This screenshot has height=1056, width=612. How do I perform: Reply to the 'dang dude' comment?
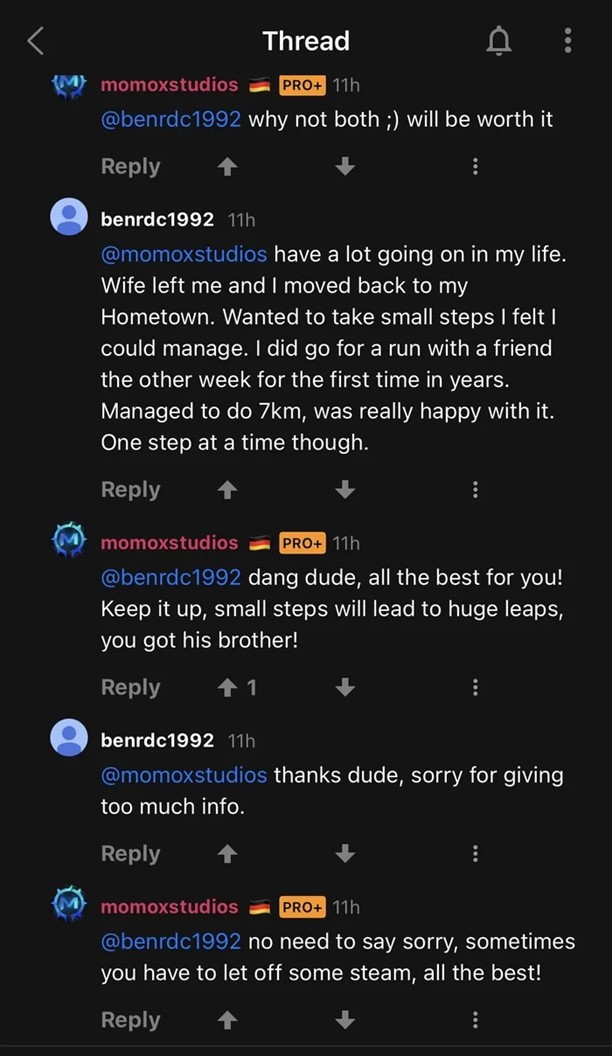pos(130,688)
